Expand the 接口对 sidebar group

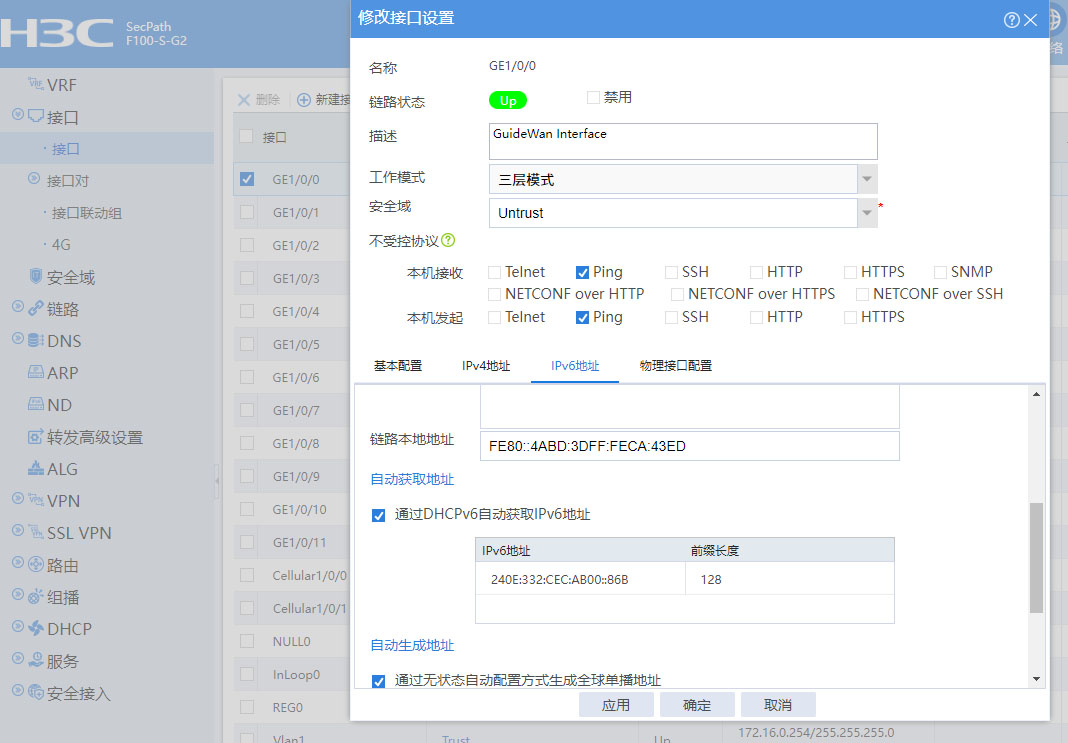tap(34, 178)
